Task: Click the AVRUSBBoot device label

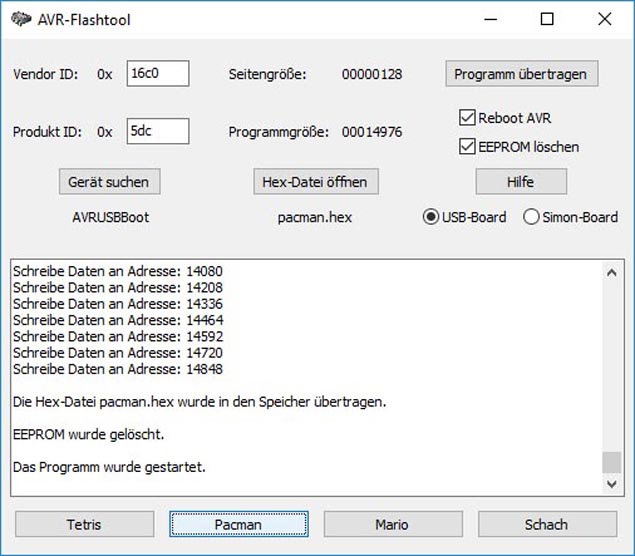Action: click(x=111, y=217)
